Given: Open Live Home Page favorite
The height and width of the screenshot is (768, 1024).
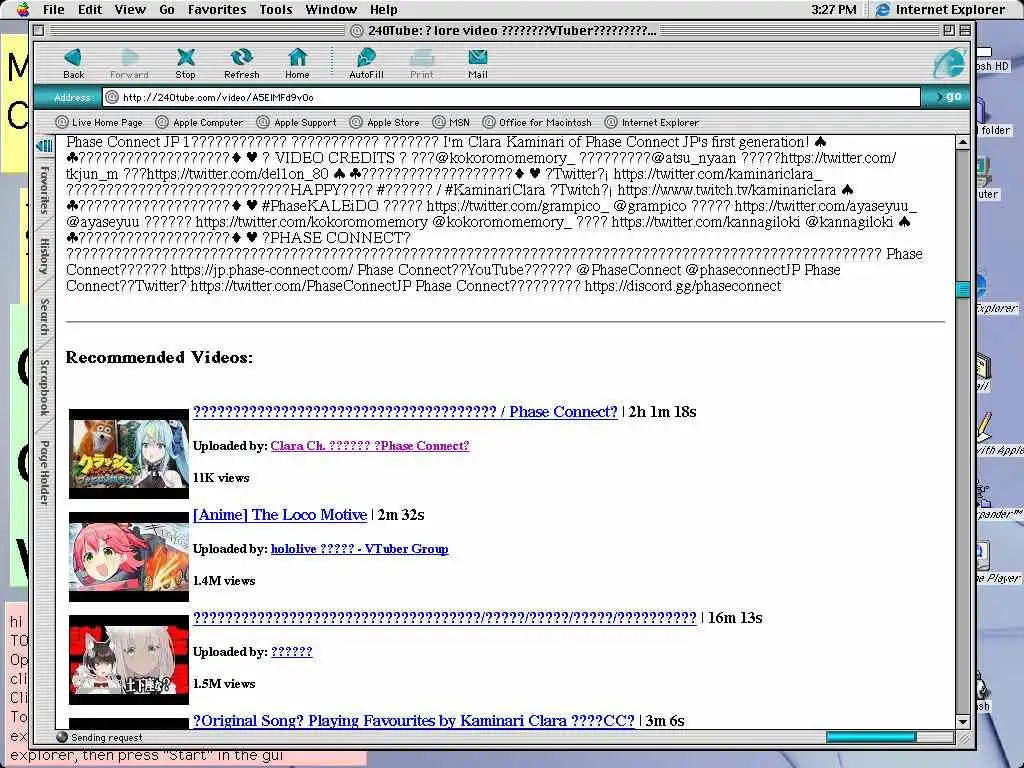Looking at the screenshot, I should coord(99,122).
